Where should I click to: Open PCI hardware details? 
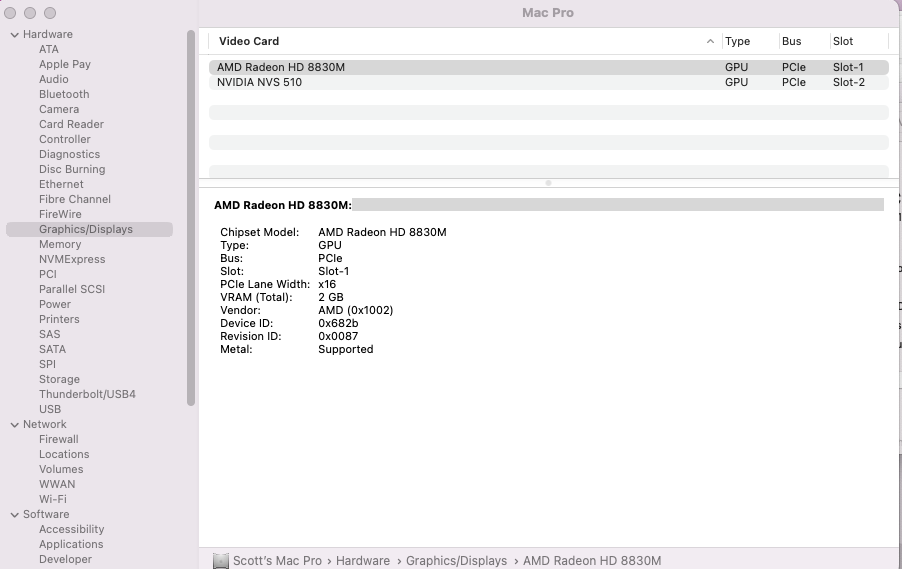point(48,274)
